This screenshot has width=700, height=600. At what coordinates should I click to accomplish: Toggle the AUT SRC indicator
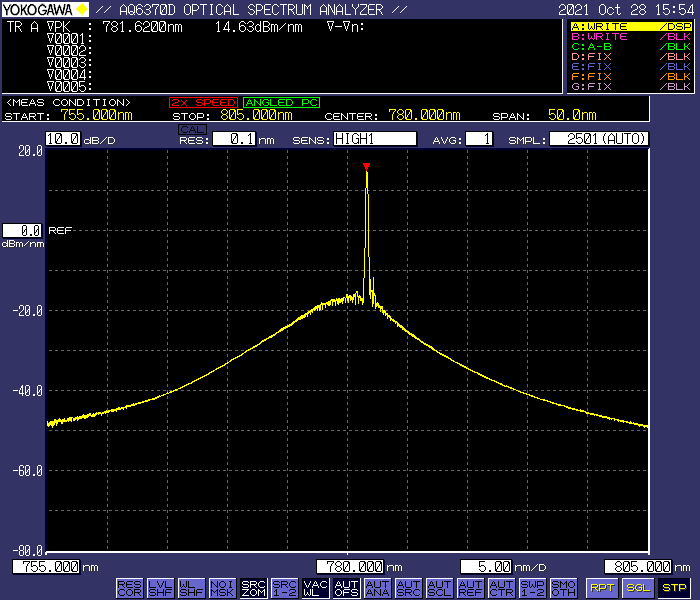[x=408, y=588]
